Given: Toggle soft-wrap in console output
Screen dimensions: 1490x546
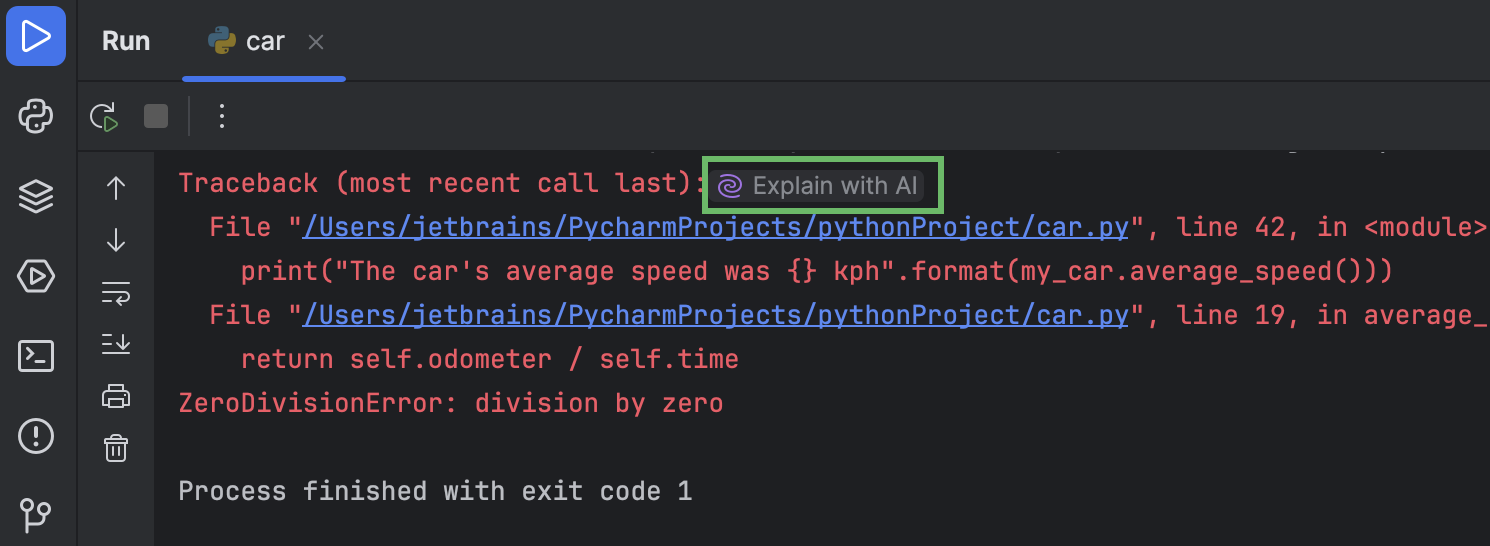Looking at the screenshot, I should tap(116, 293).
